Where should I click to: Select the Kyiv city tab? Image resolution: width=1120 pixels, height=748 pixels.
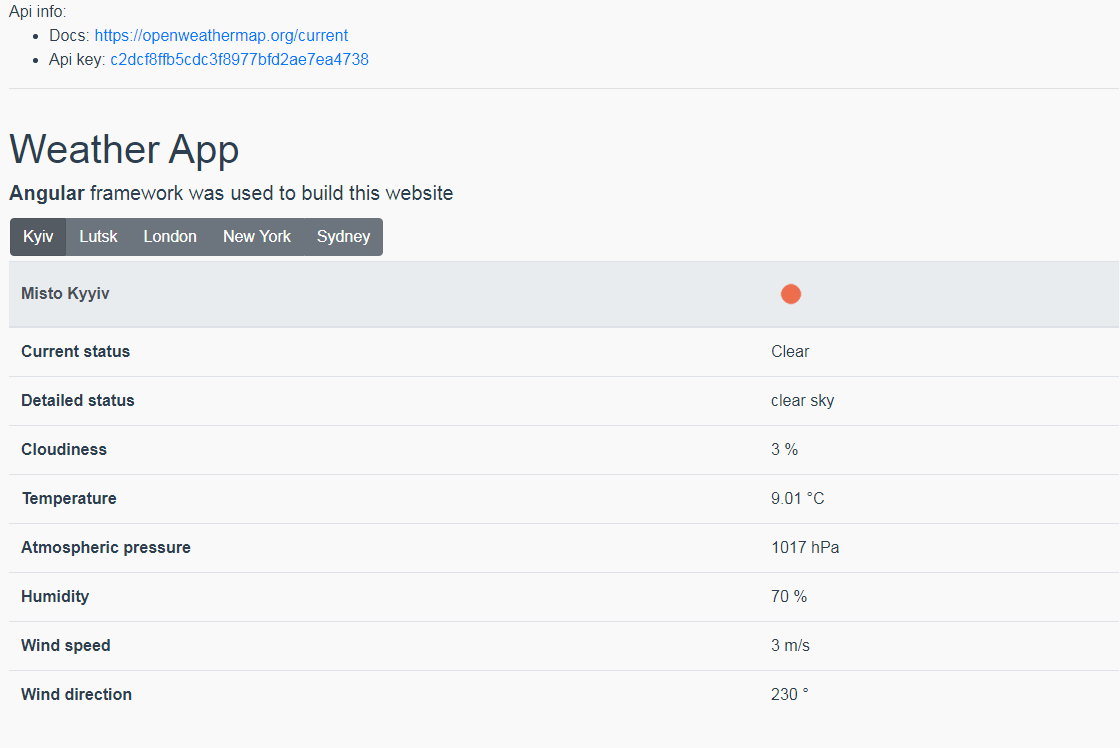[x=38, y=236]
